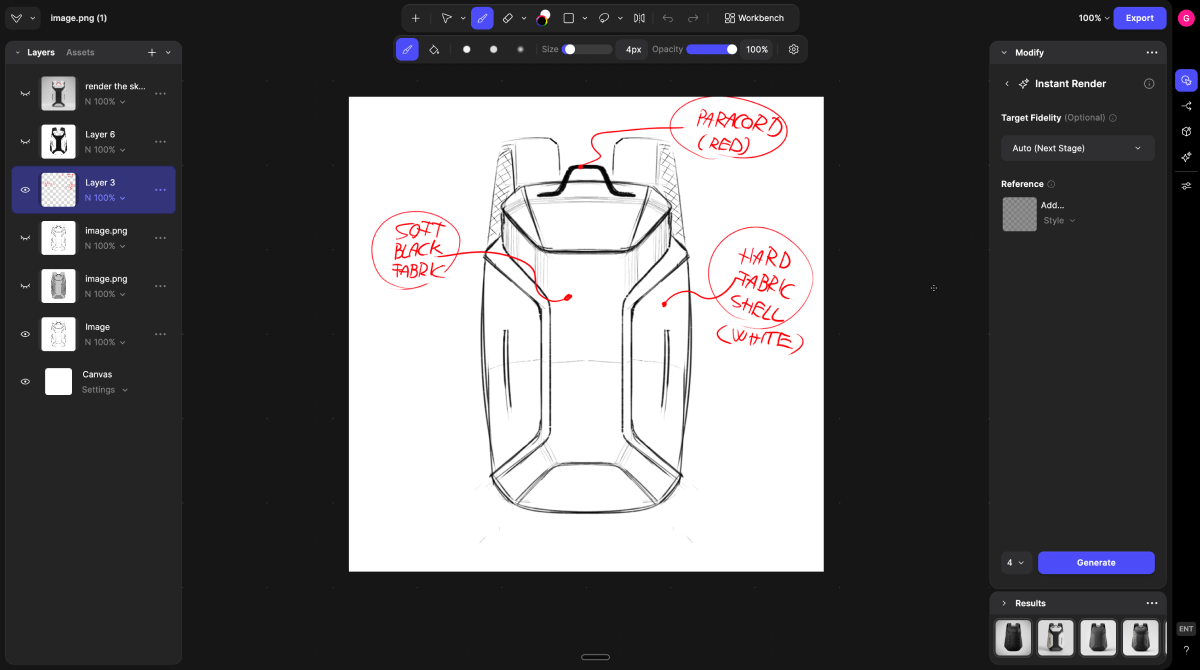Go back from Instant Render
Image resolution: width=1200 pixels, height=670 pixels.
point(1007,84)
